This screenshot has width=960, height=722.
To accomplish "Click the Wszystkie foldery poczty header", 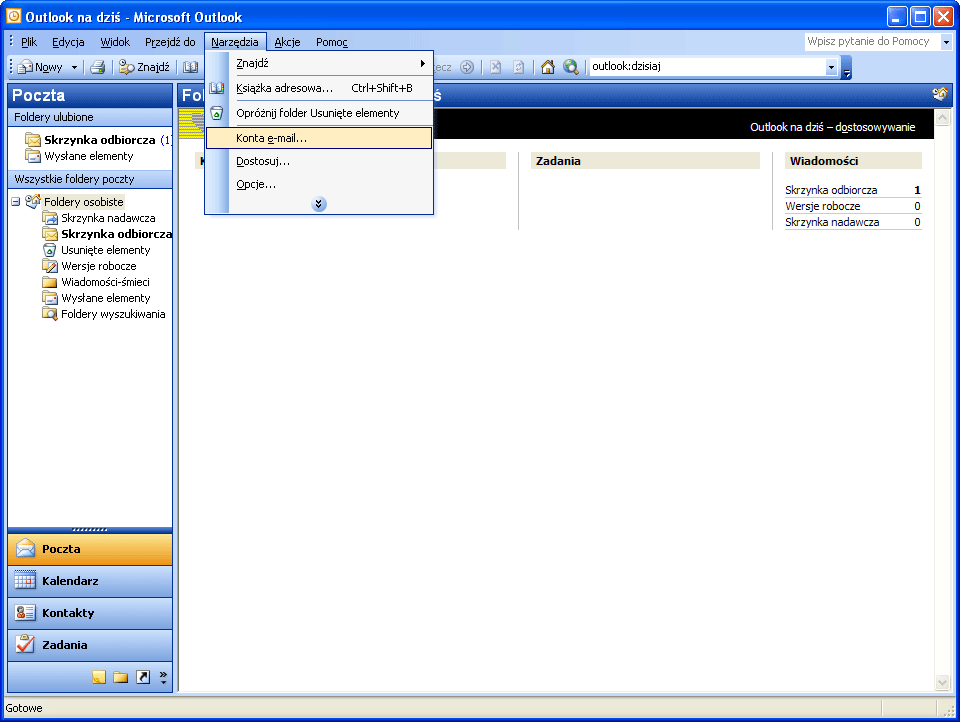I will pos(90,179).
